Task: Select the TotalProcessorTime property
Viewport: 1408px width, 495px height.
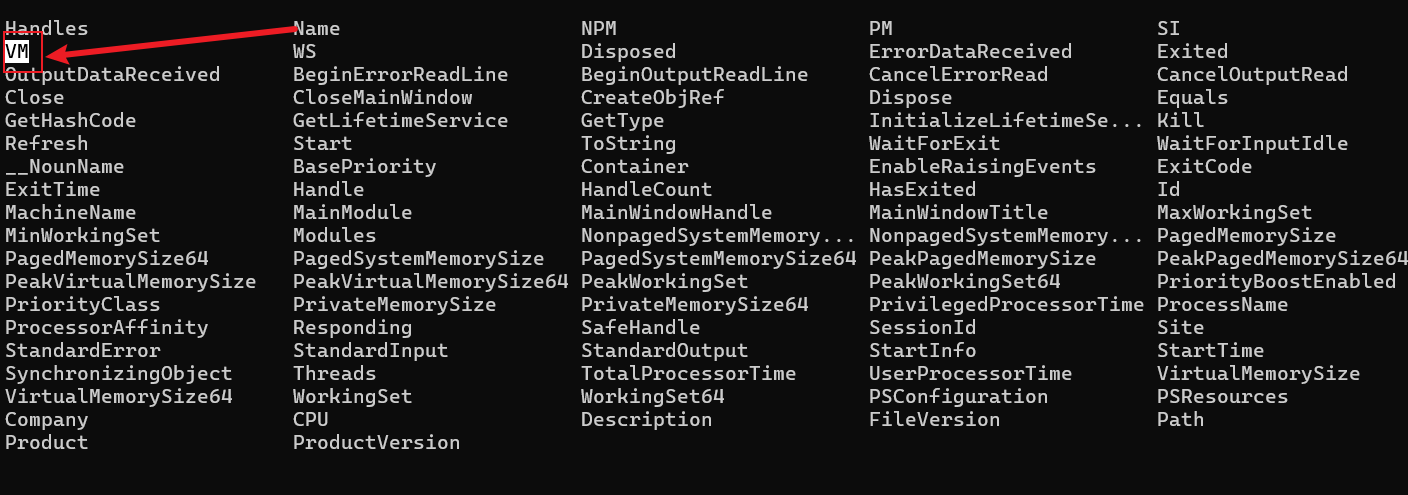Action: [x=688, y=373]
